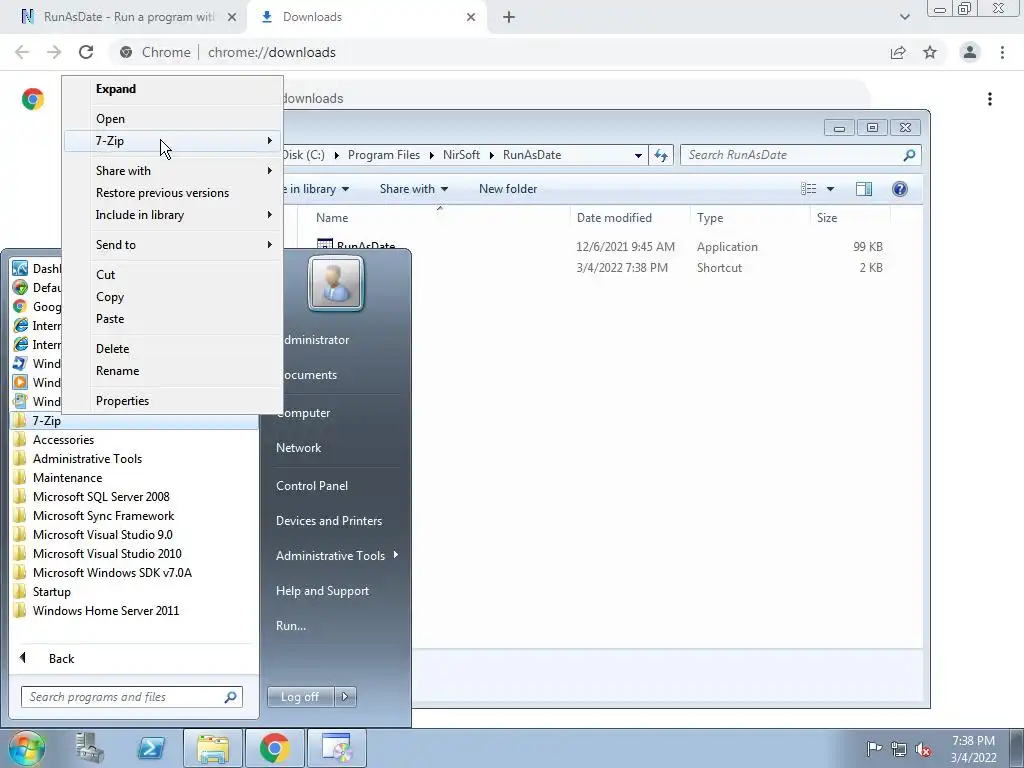This screenshot has height=768, width=1024.
Task: Click Explorer's refresh address button
Action: point(661,155)
